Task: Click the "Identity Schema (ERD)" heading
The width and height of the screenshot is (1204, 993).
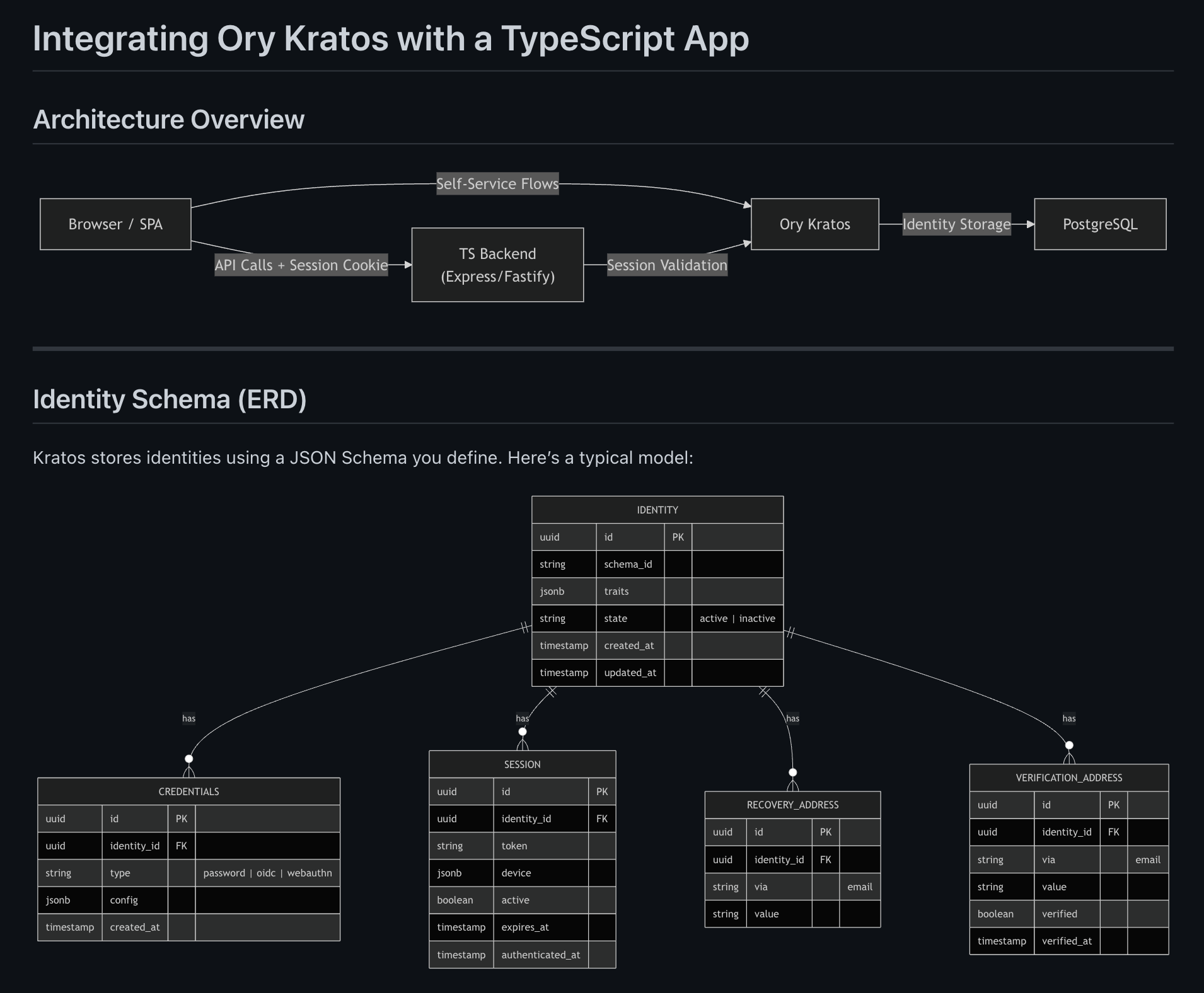Action: (x=170, y=399)
